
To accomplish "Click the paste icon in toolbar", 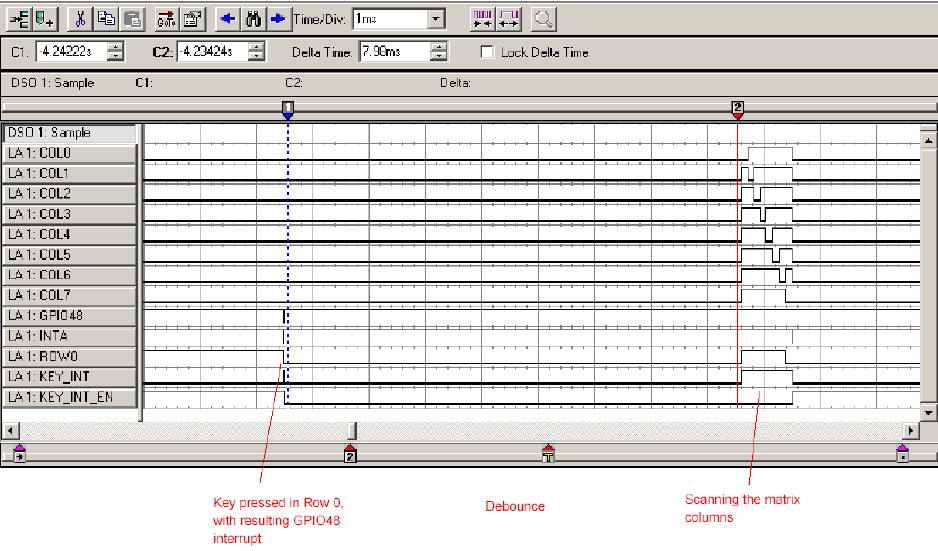I will 133,19.
